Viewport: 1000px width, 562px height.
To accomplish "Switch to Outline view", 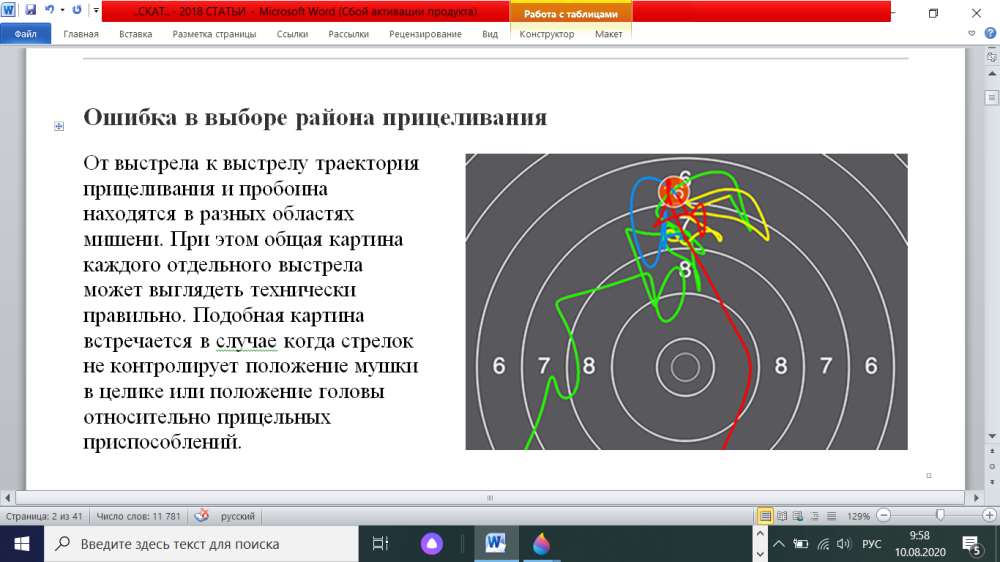I will tap(814, 516).
